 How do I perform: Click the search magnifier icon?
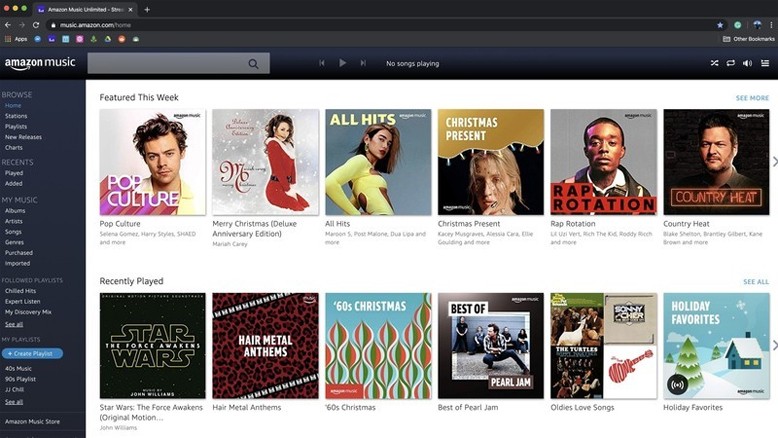253,63
